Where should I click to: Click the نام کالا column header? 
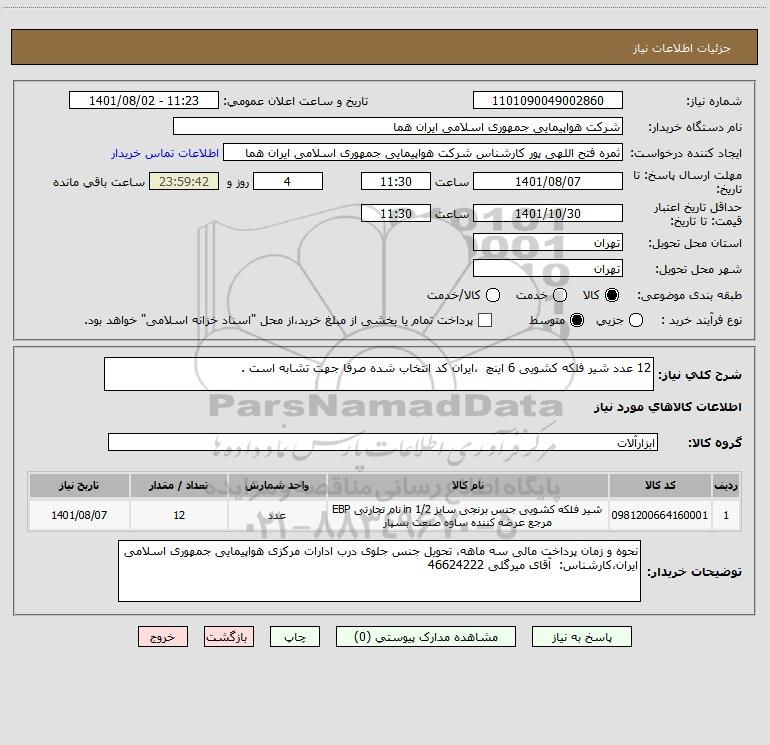pos(468,486)
